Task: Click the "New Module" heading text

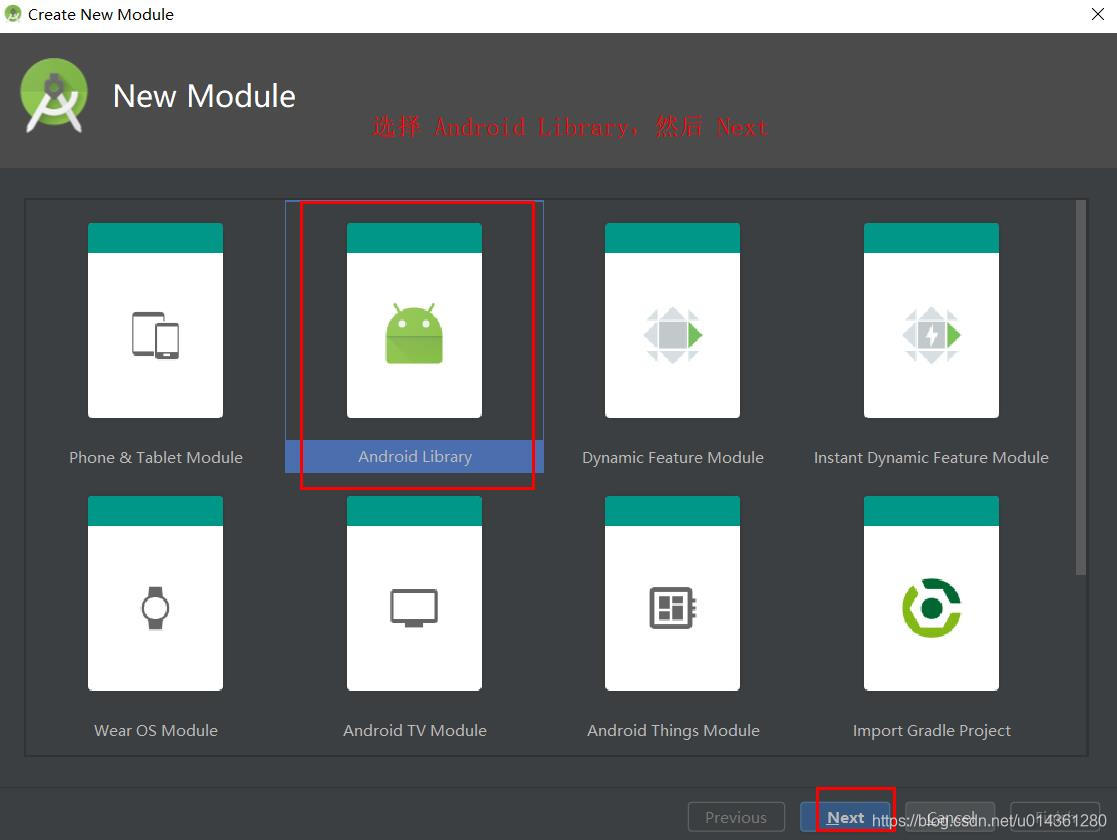Action: 204,96
